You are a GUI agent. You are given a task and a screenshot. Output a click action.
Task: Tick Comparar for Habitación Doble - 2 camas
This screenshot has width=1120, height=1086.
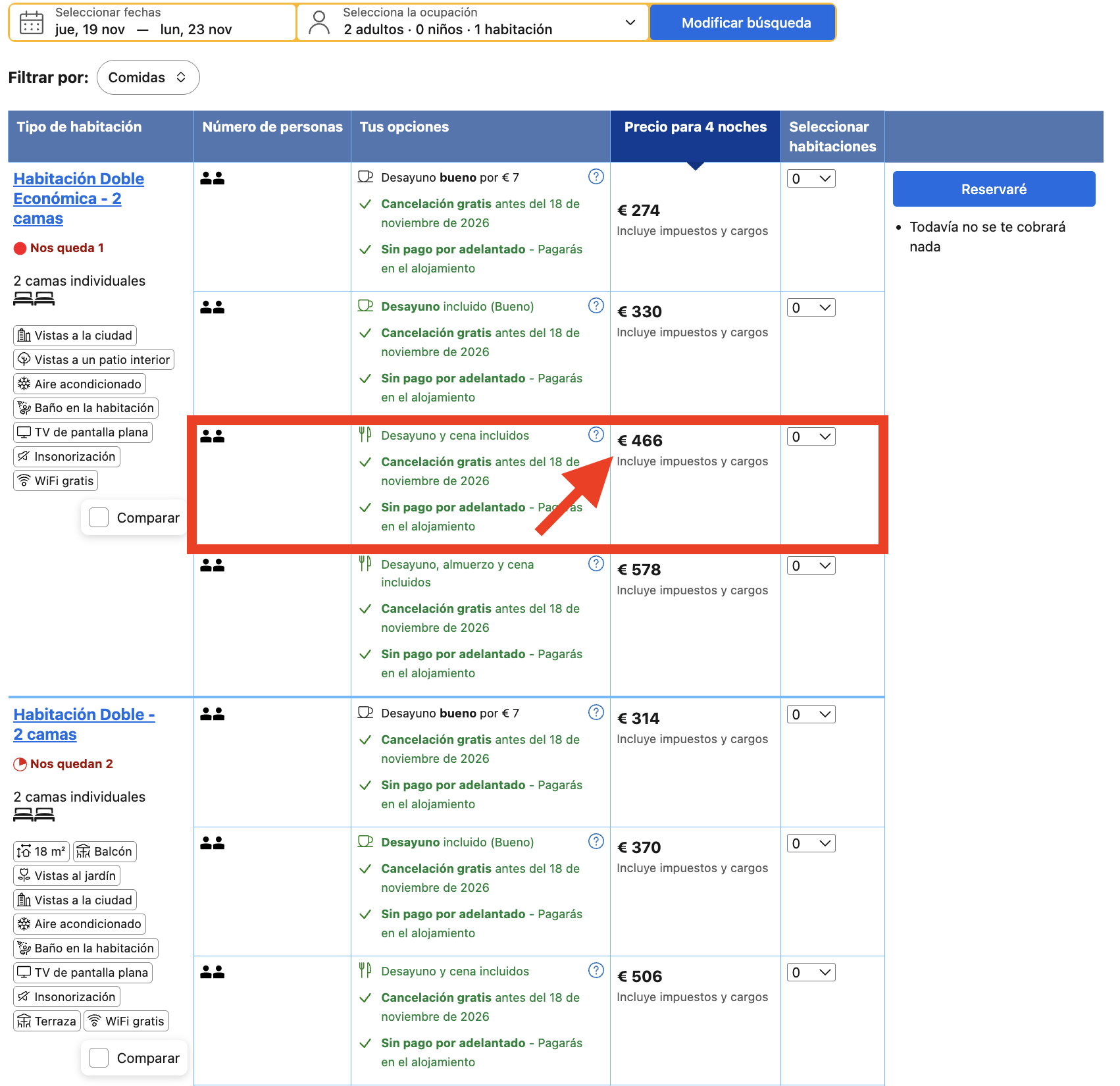[x=99, y=1058]
